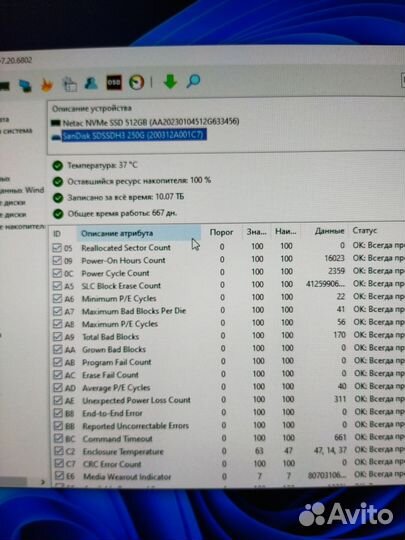The height and width of the screenshot is (540, 405).
Task: Click the green down-arrow update icon
Action: click(x=170, y=81)
